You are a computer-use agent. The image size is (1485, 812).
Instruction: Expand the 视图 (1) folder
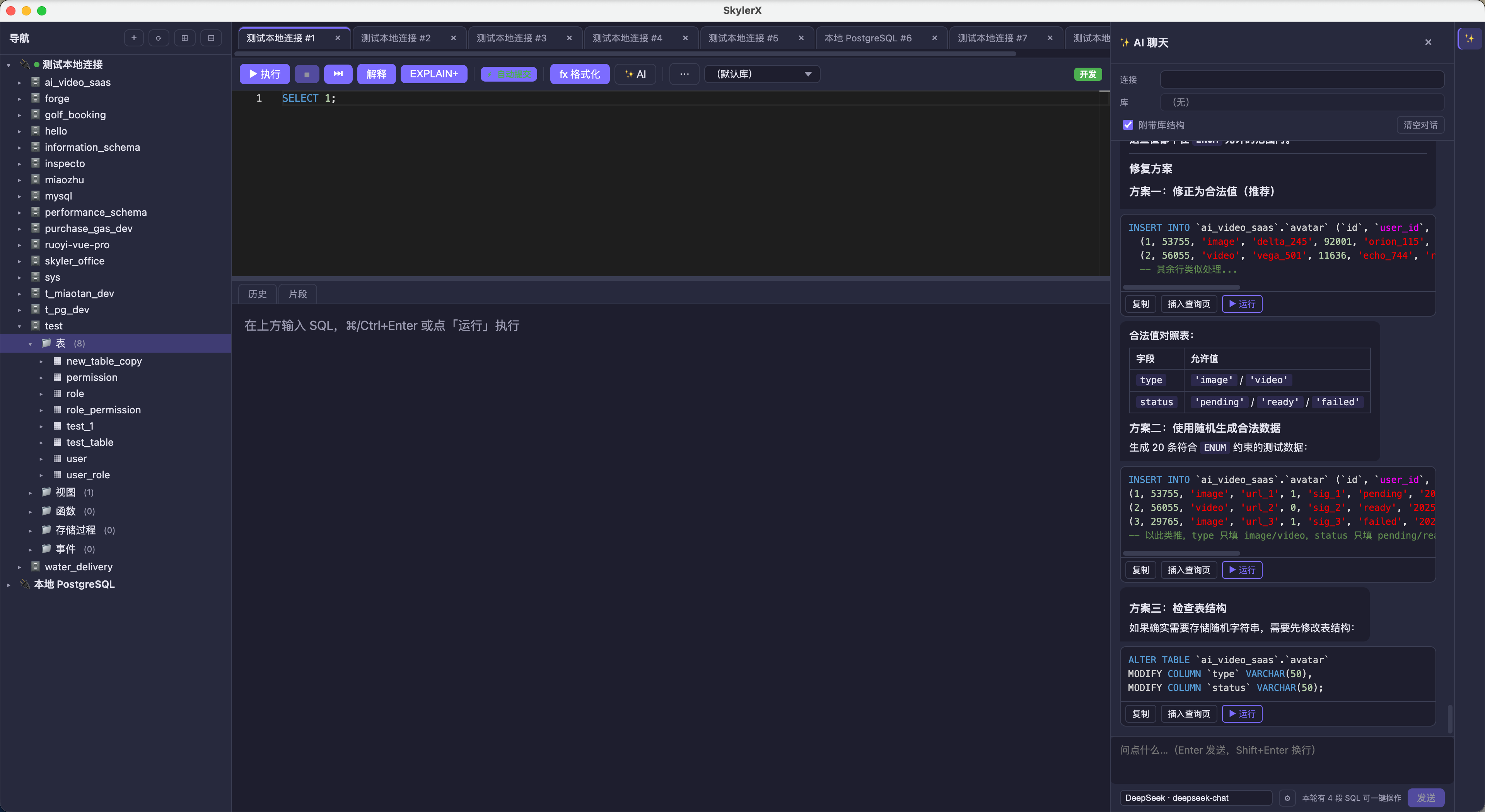30,493
